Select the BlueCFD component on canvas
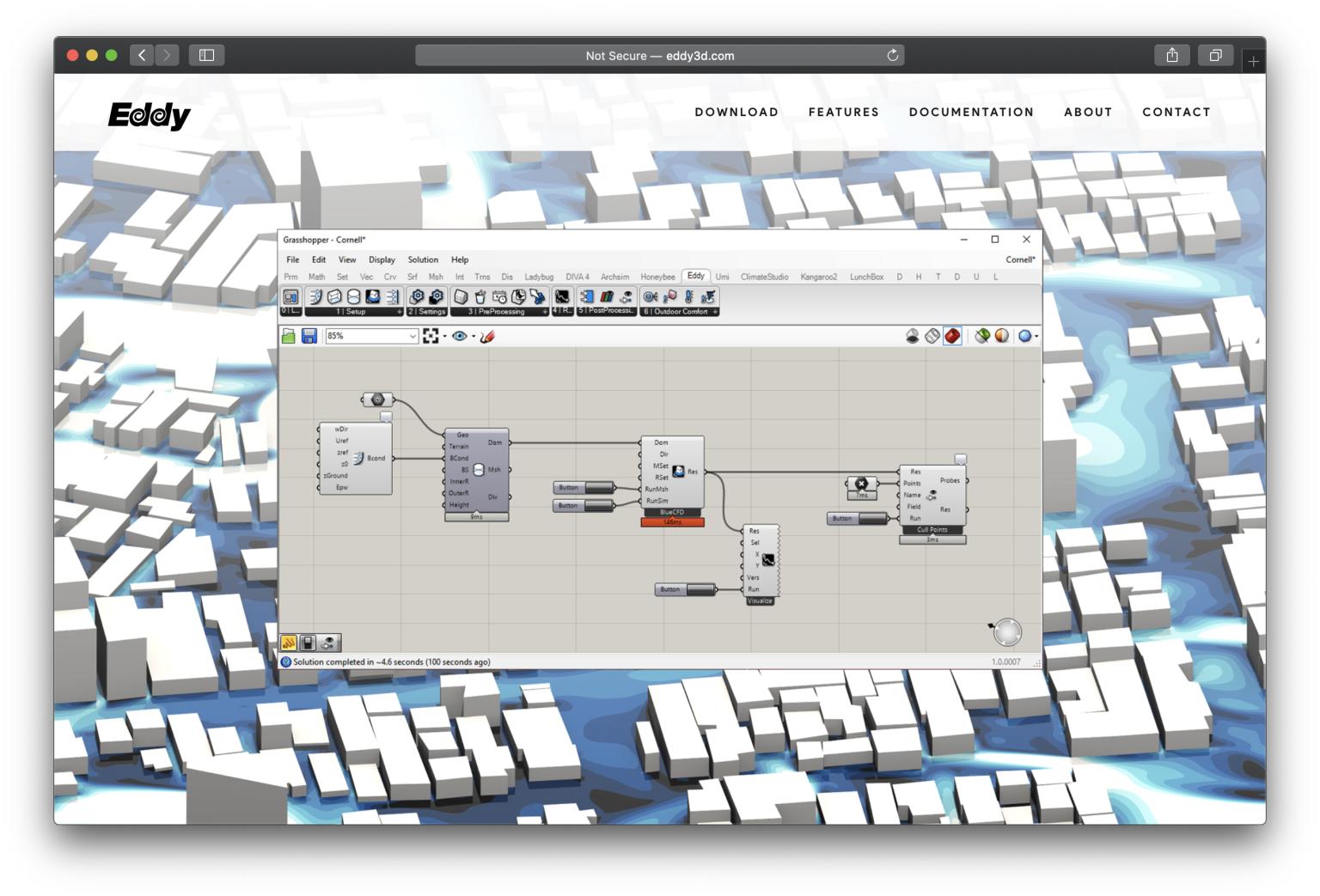The image size is (1320, 896). coord(672,472)
